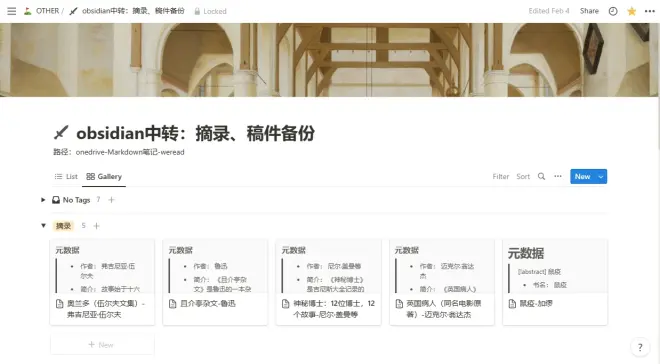
Task: Click page icon on 奥兰多 card
Action: click(x=60, y=303)
